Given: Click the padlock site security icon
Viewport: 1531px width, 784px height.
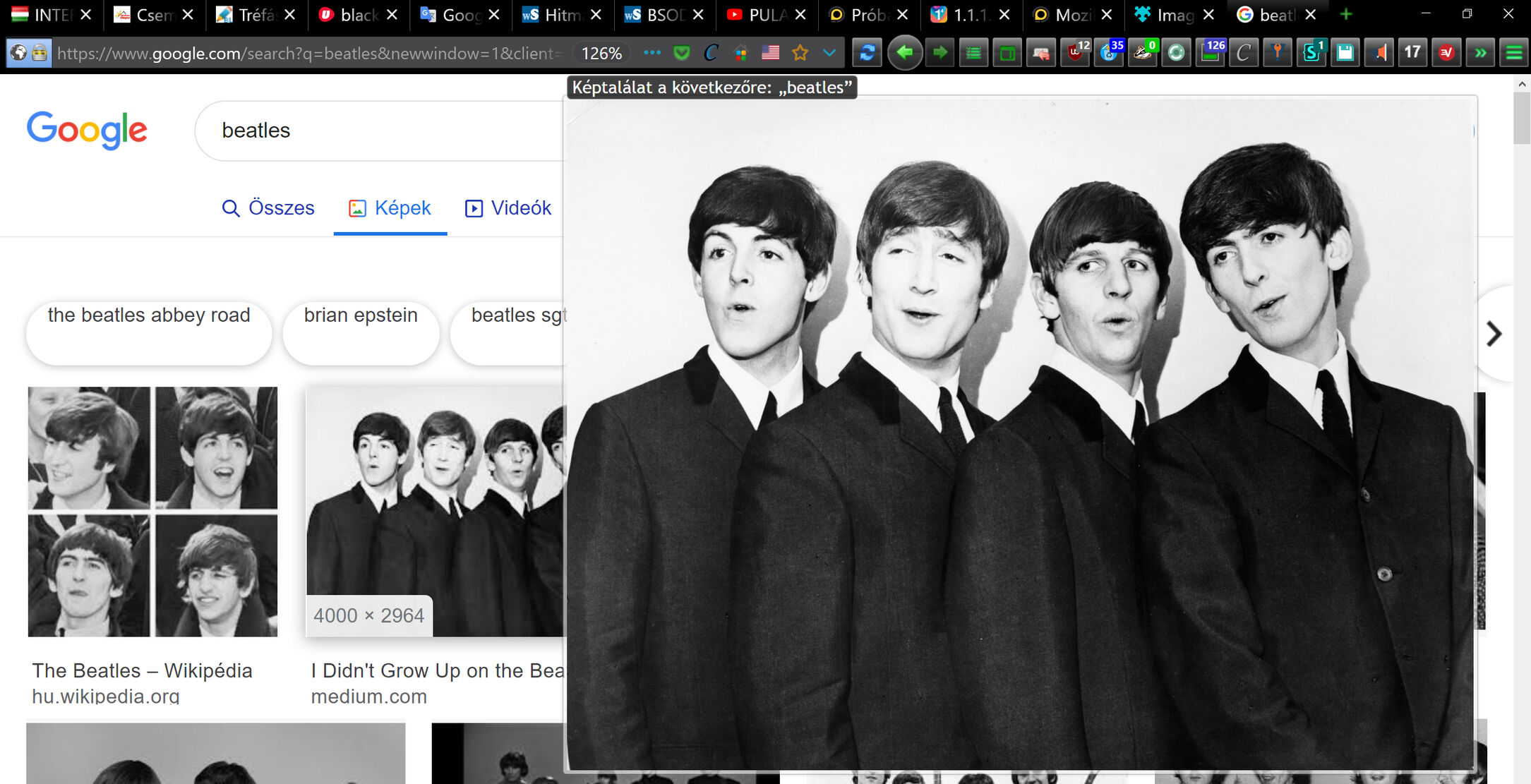Looking at the screenshot, I should point(40,53).
